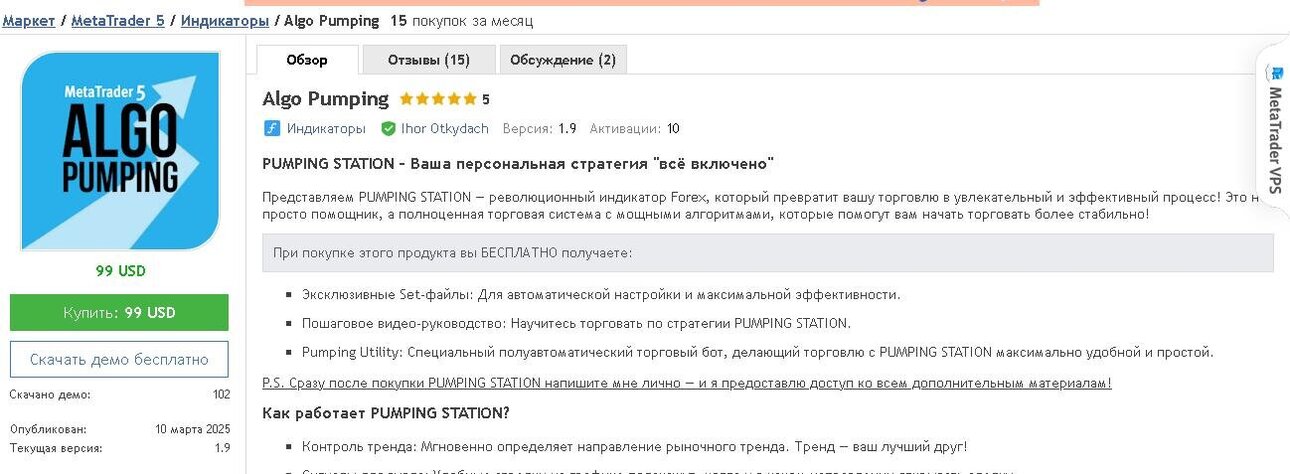
Task: Click the Algo Pumping heading title
Action: coord(325,99)
